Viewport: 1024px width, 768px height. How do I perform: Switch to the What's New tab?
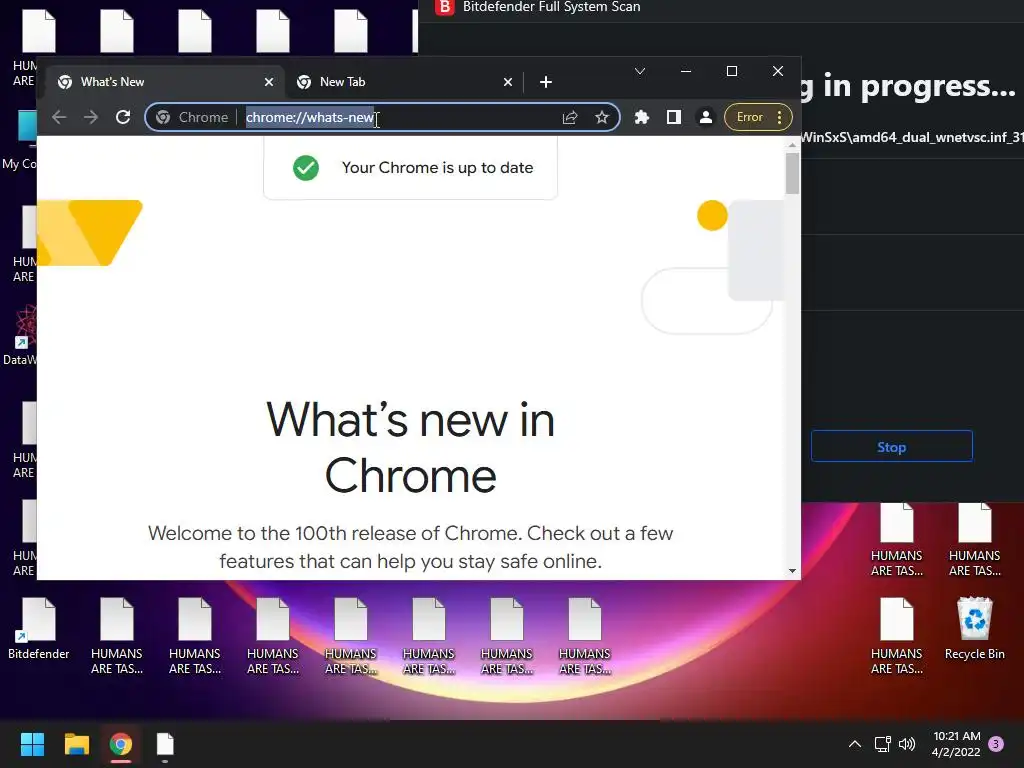165,82
